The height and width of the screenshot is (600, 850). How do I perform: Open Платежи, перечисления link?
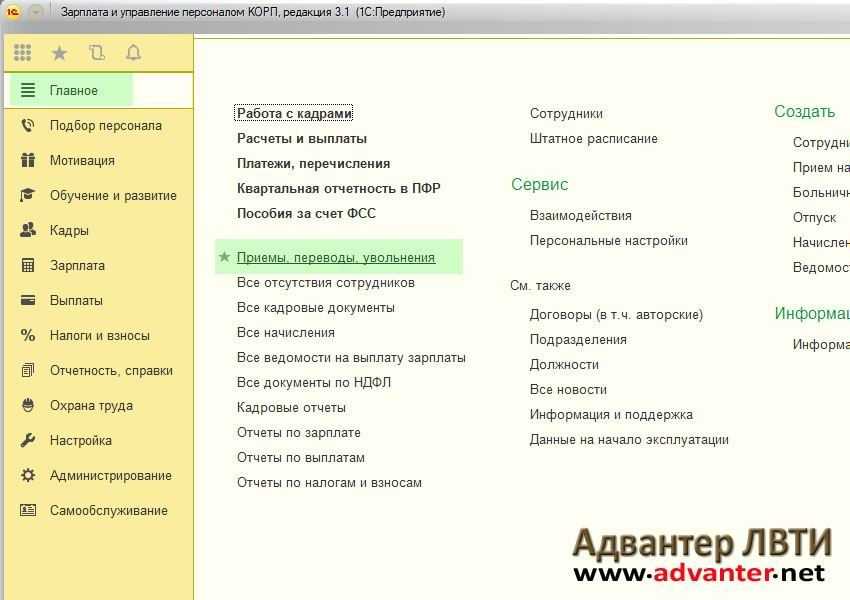313,163
